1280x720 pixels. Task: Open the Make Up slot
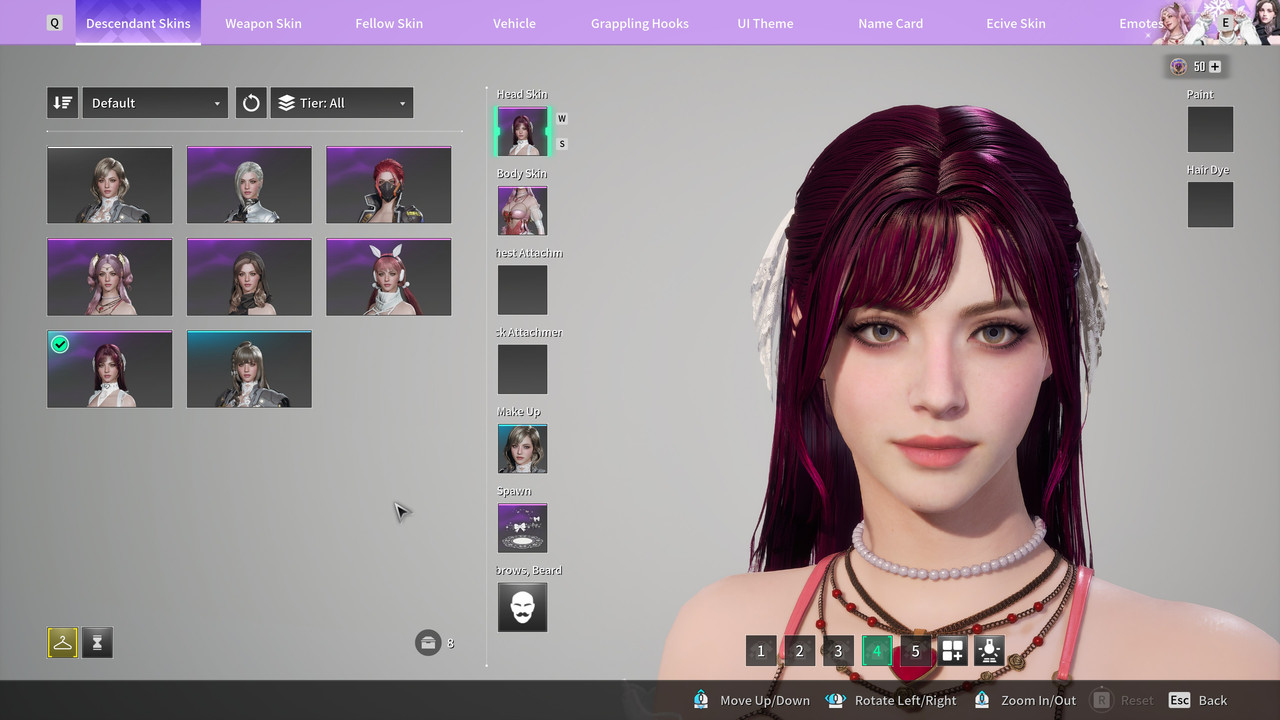[x=522, y=448]
